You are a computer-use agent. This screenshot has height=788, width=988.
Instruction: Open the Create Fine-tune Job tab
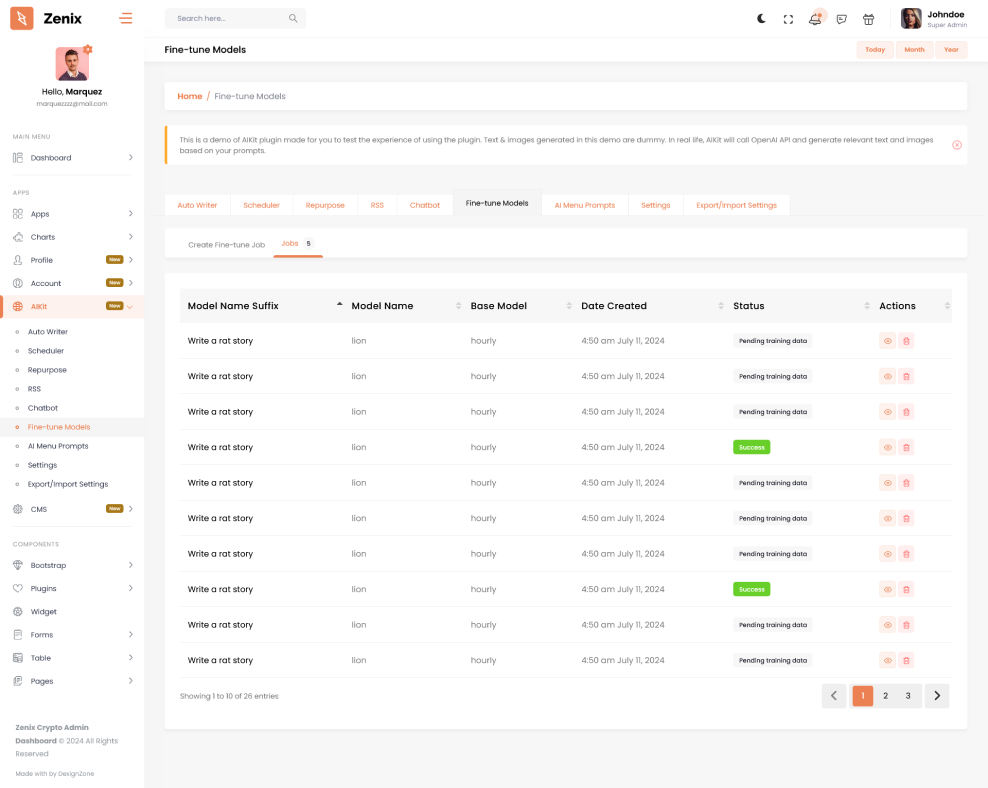[x=226, y=244]
